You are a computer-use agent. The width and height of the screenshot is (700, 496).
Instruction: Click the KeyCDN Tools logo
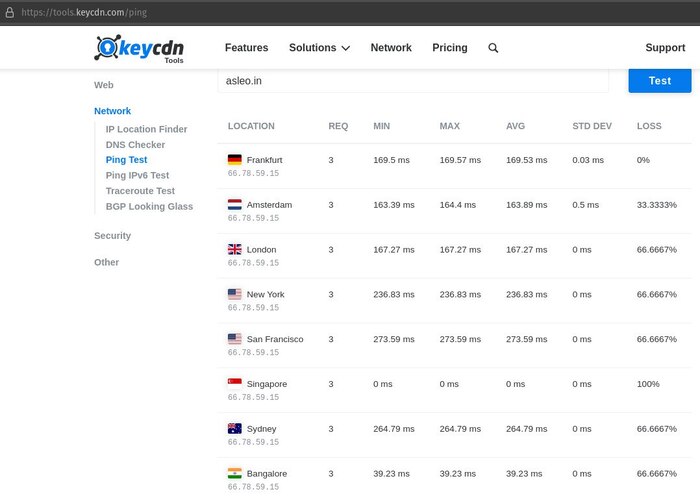[x=139, y=48]
